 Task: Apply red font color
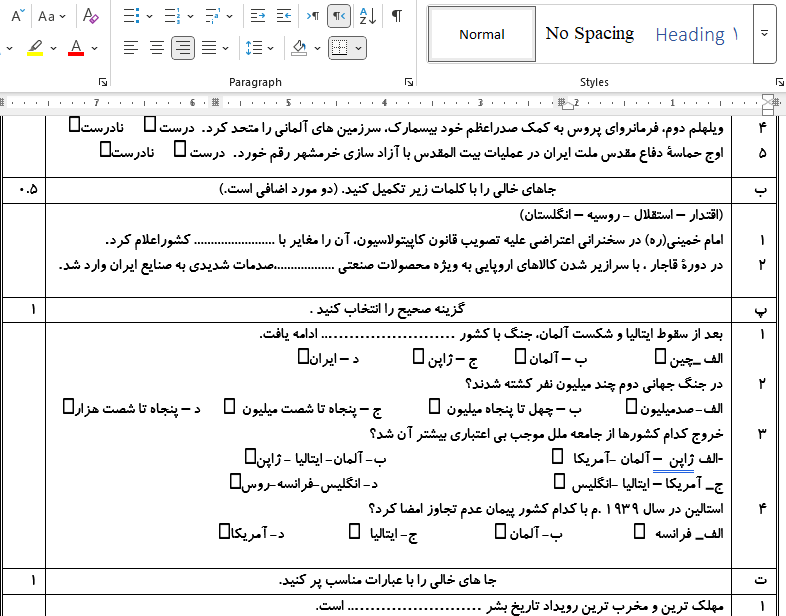coord(76,48)
